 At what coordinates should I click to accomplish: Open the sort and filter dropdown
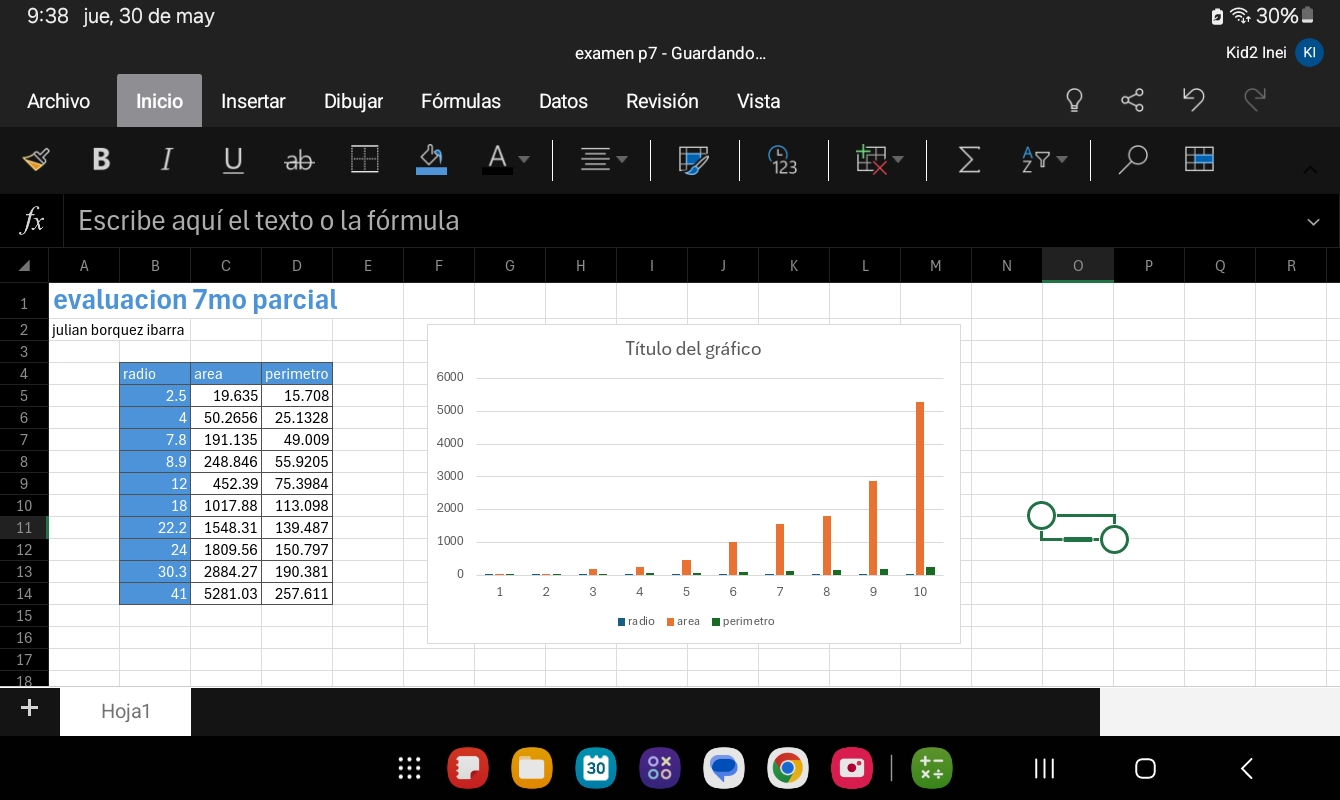coord(1044,160)
